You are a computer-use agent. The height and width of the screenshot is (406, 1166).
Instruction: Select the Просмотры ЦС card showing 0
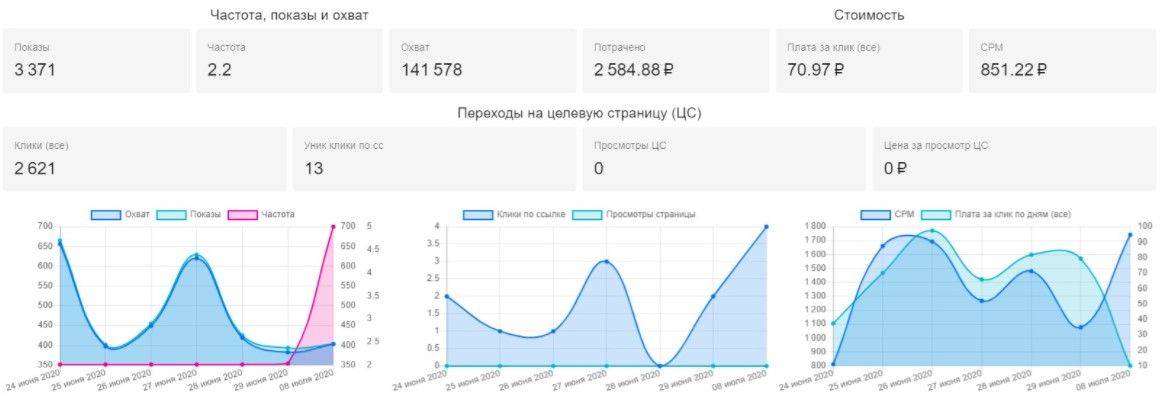[724, 159]
